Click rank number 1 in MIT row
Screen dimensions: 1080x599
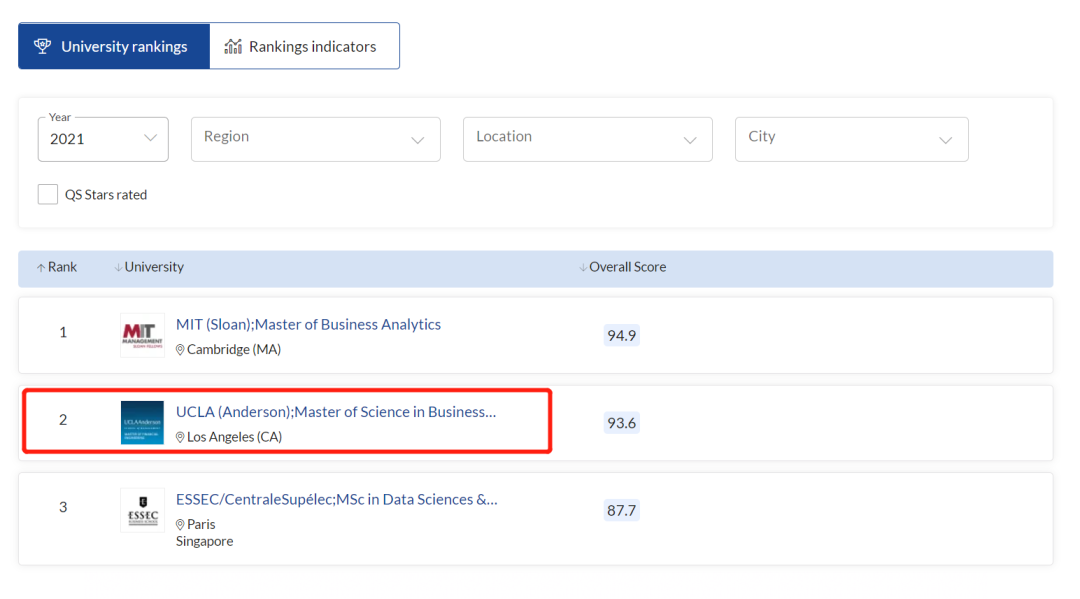click(63, 333)
